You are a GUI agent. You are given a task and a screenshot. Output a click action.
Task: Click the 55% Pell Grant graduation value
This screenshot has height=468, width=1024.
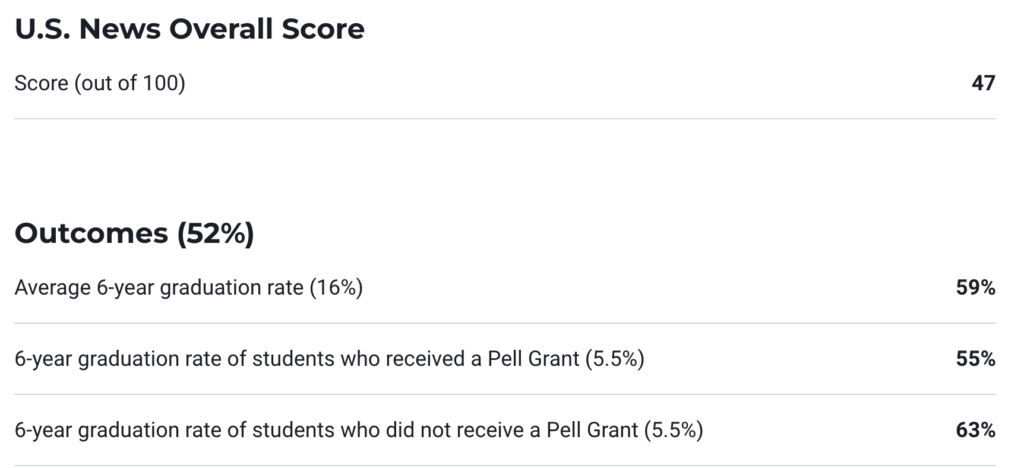[x=975, y=359]
